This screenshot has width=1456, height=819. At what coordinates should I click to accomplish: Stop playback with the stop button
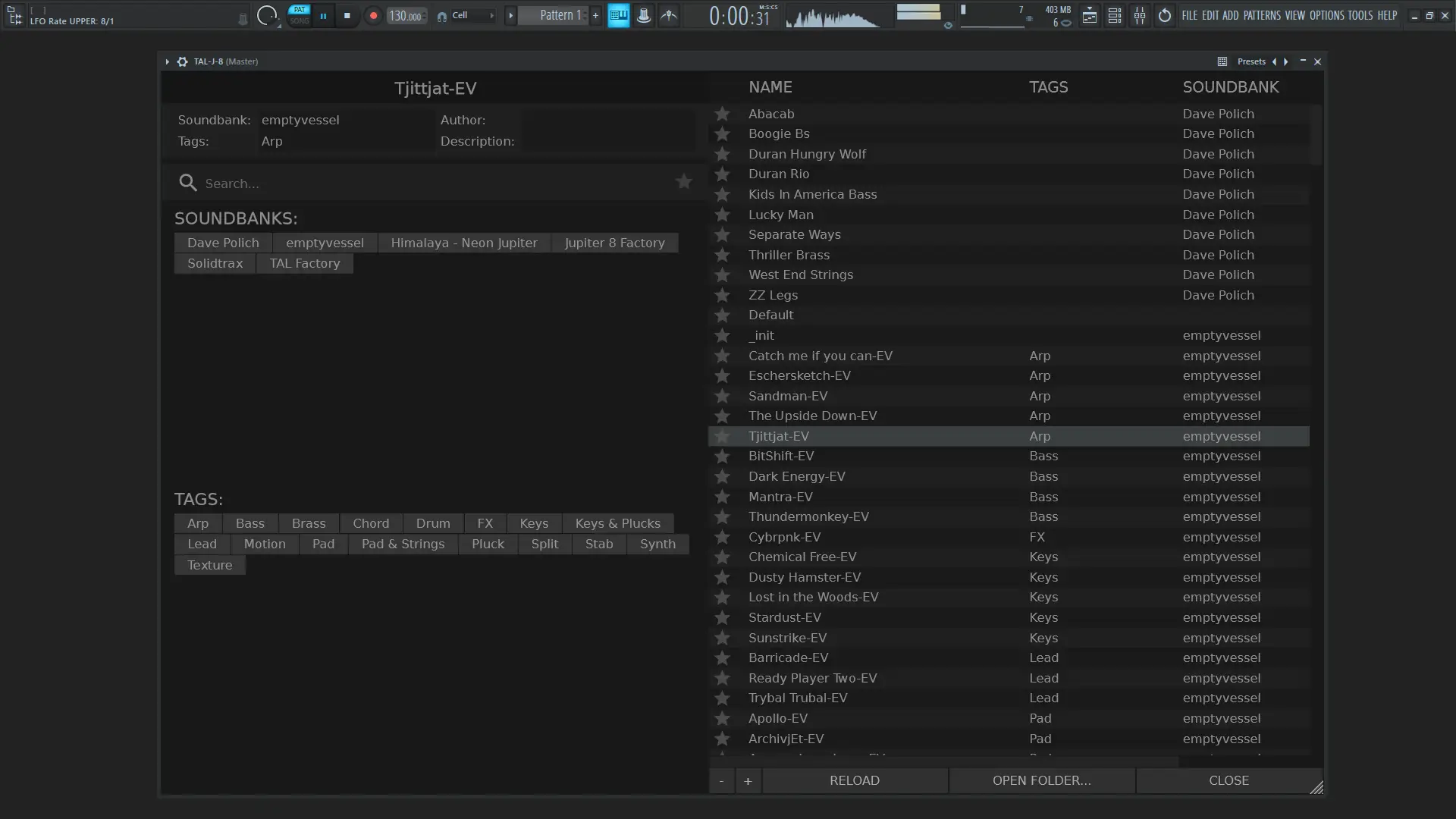[x=347, y=15]
